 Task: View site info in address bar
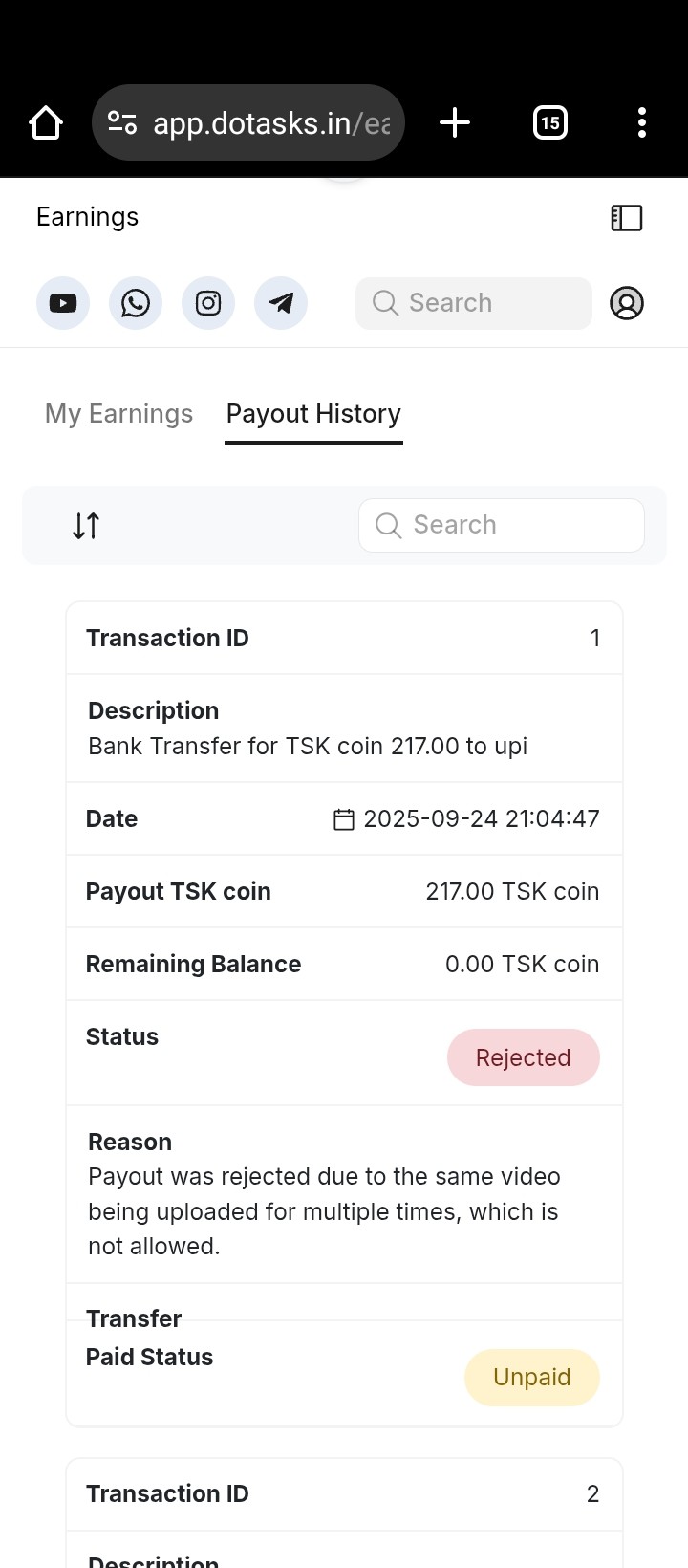pos(122,122)
